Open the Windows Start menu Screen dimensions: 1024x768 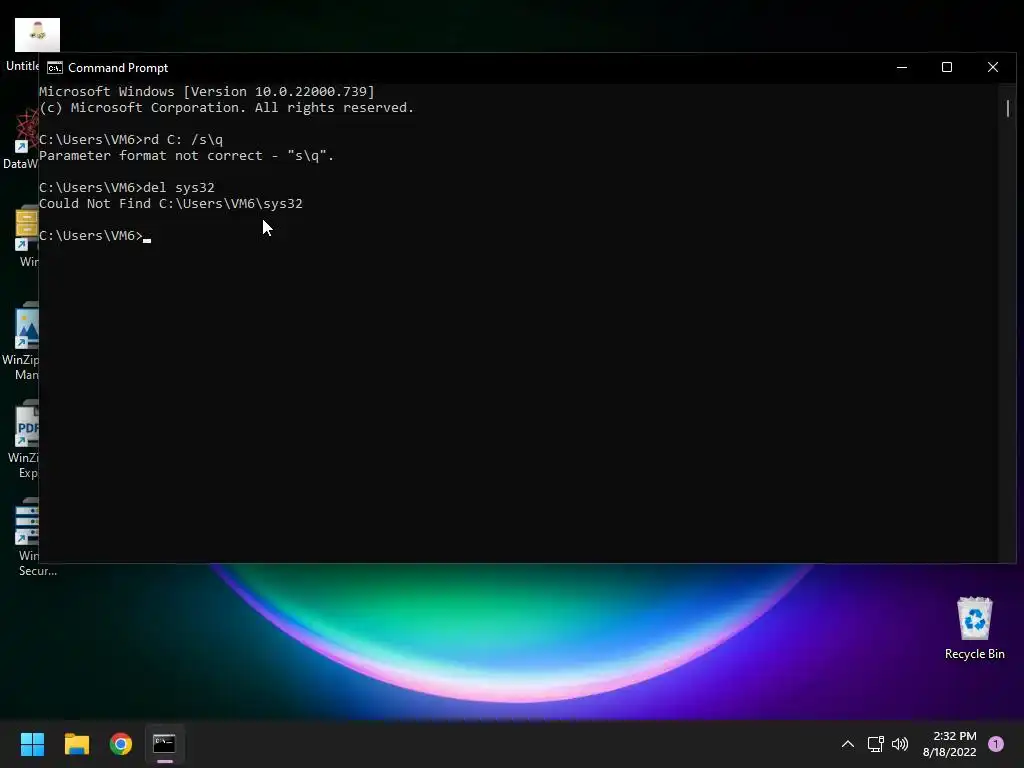click(32, 744)
